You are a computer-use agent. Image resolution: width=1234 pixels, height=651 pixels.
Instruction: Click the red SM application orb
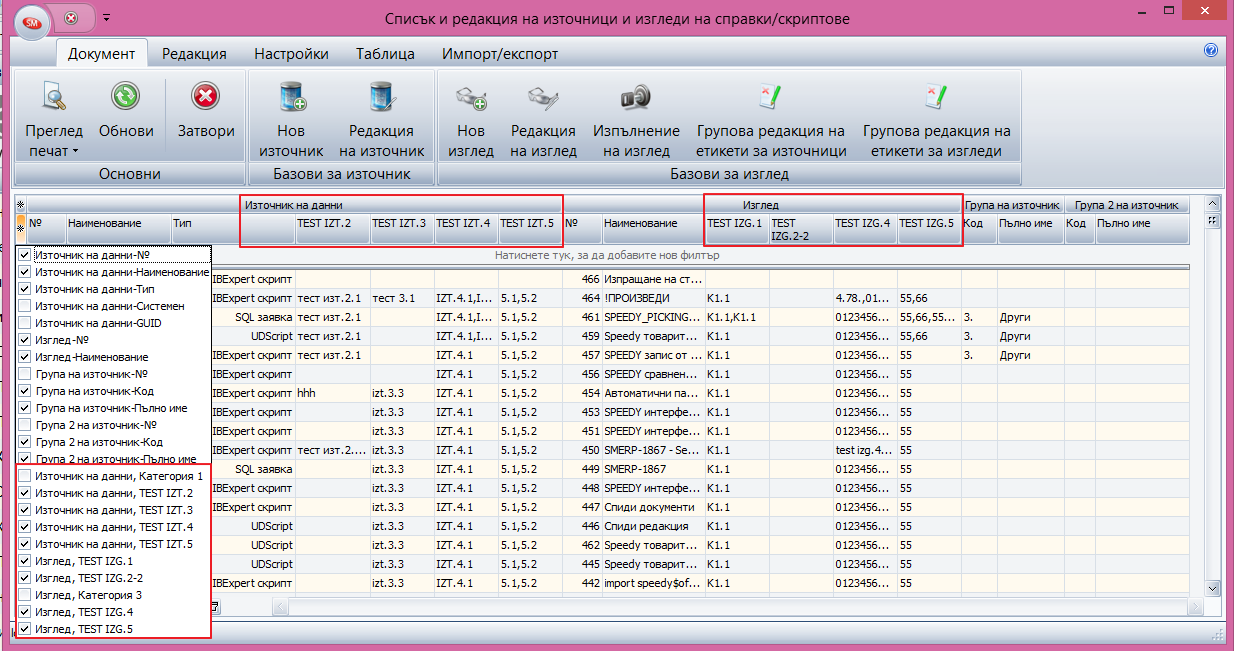[32, 21]
